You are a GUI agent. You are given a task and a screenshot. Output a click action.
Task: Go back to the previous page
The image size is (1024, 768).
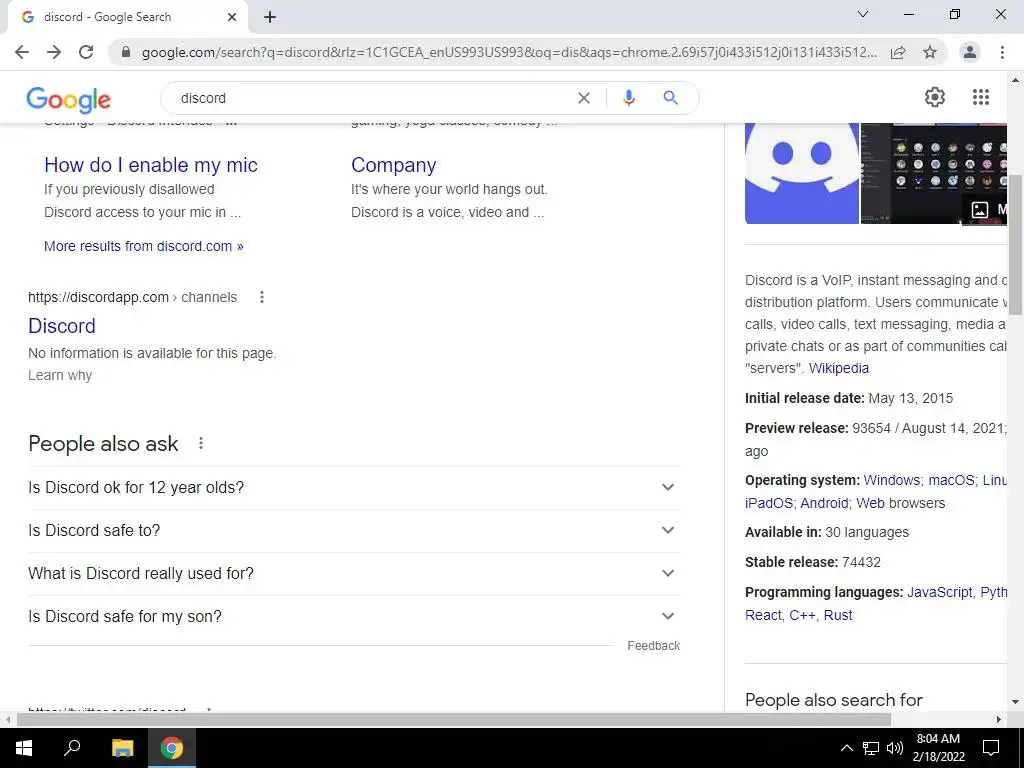[22, 52]
